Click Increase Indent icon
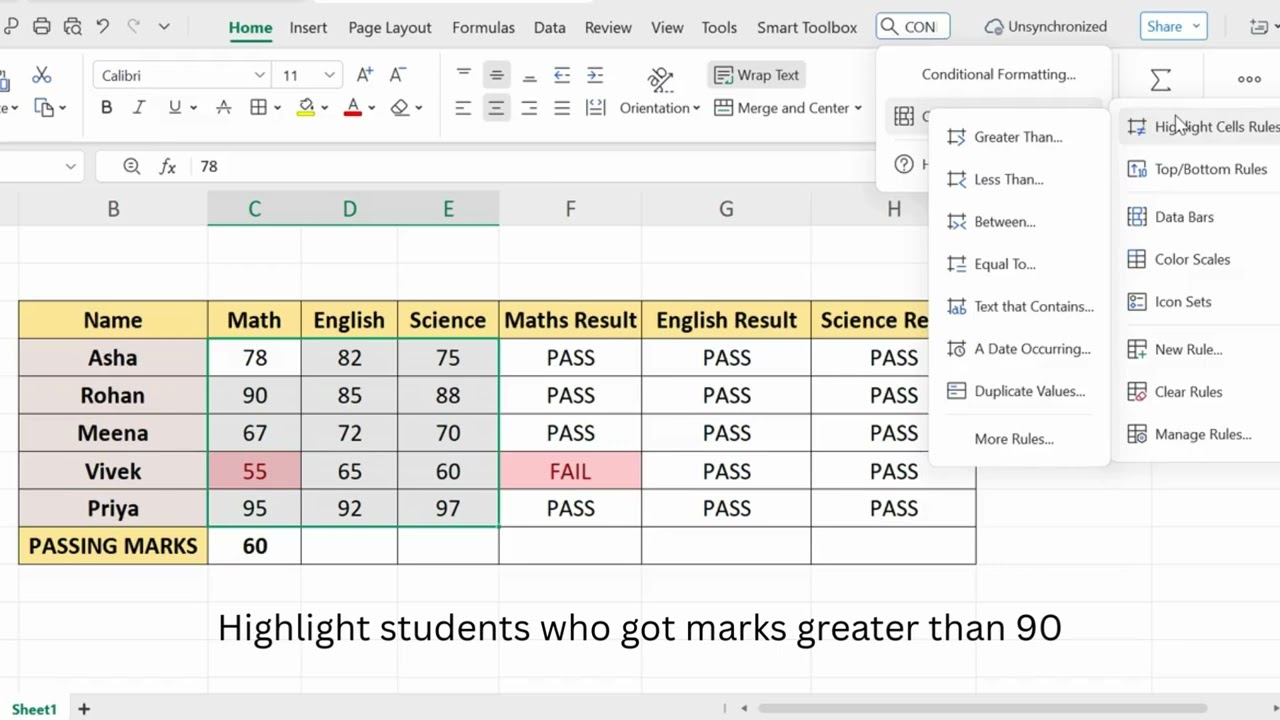The width and height of the screenshot is (1280, 720). pos(595,75)
